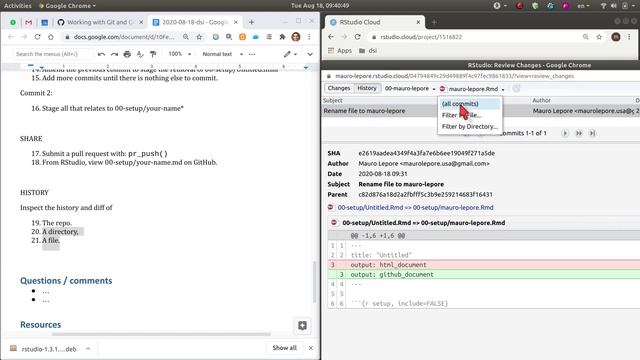Open the blue 00-setup/Untitled.Rmd rename link
This screenshot has width=640, height=360.
point(415,207)
